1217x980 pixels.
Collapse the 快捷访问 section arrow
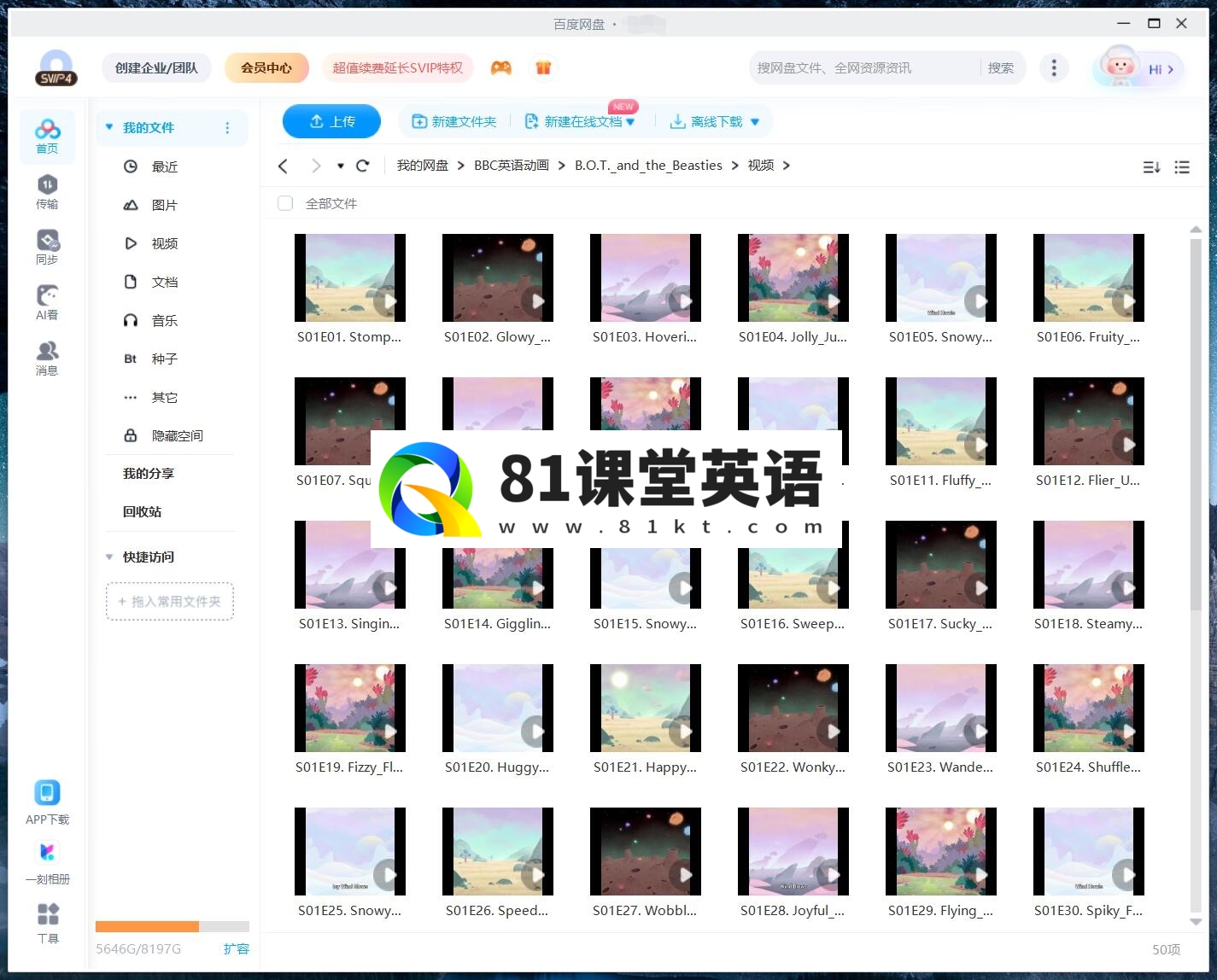tap(108, 557)
